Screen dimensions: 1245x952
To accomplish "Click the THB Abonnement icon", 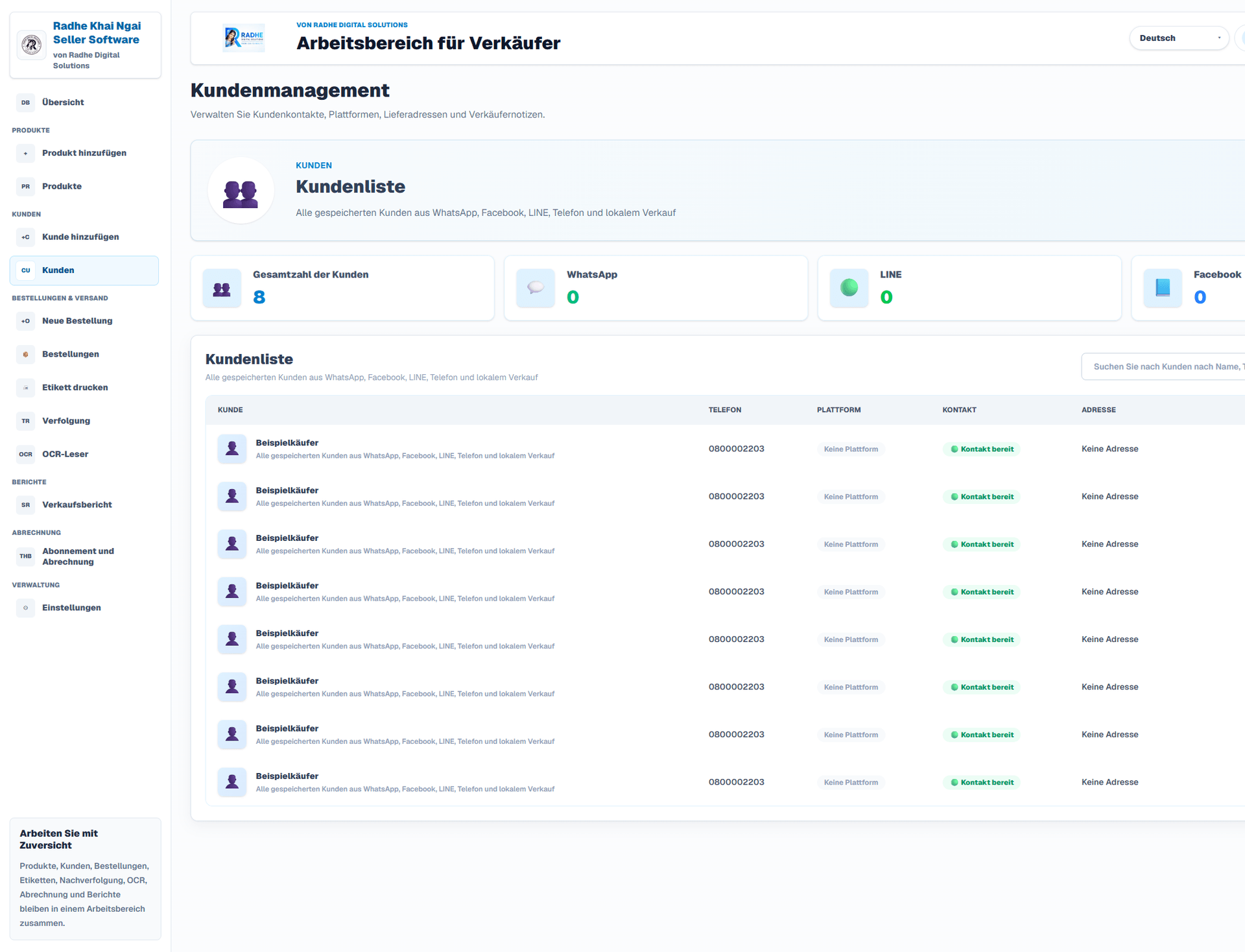I will tap(25, 556).
